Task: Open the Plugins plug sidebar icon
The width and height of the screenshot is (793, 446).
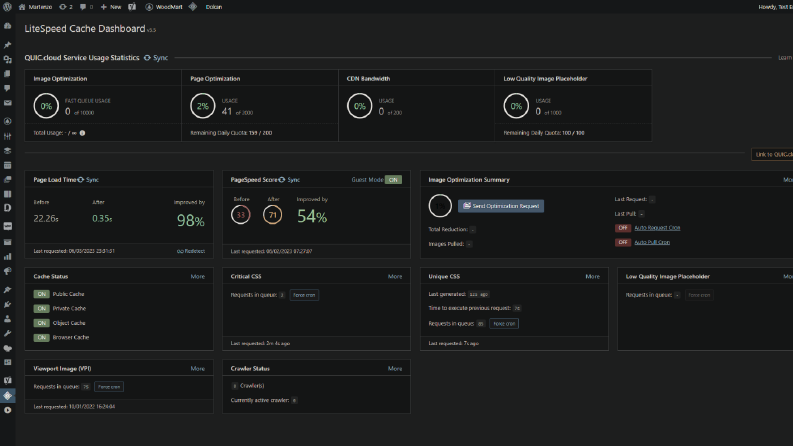Action: (8, 304)
